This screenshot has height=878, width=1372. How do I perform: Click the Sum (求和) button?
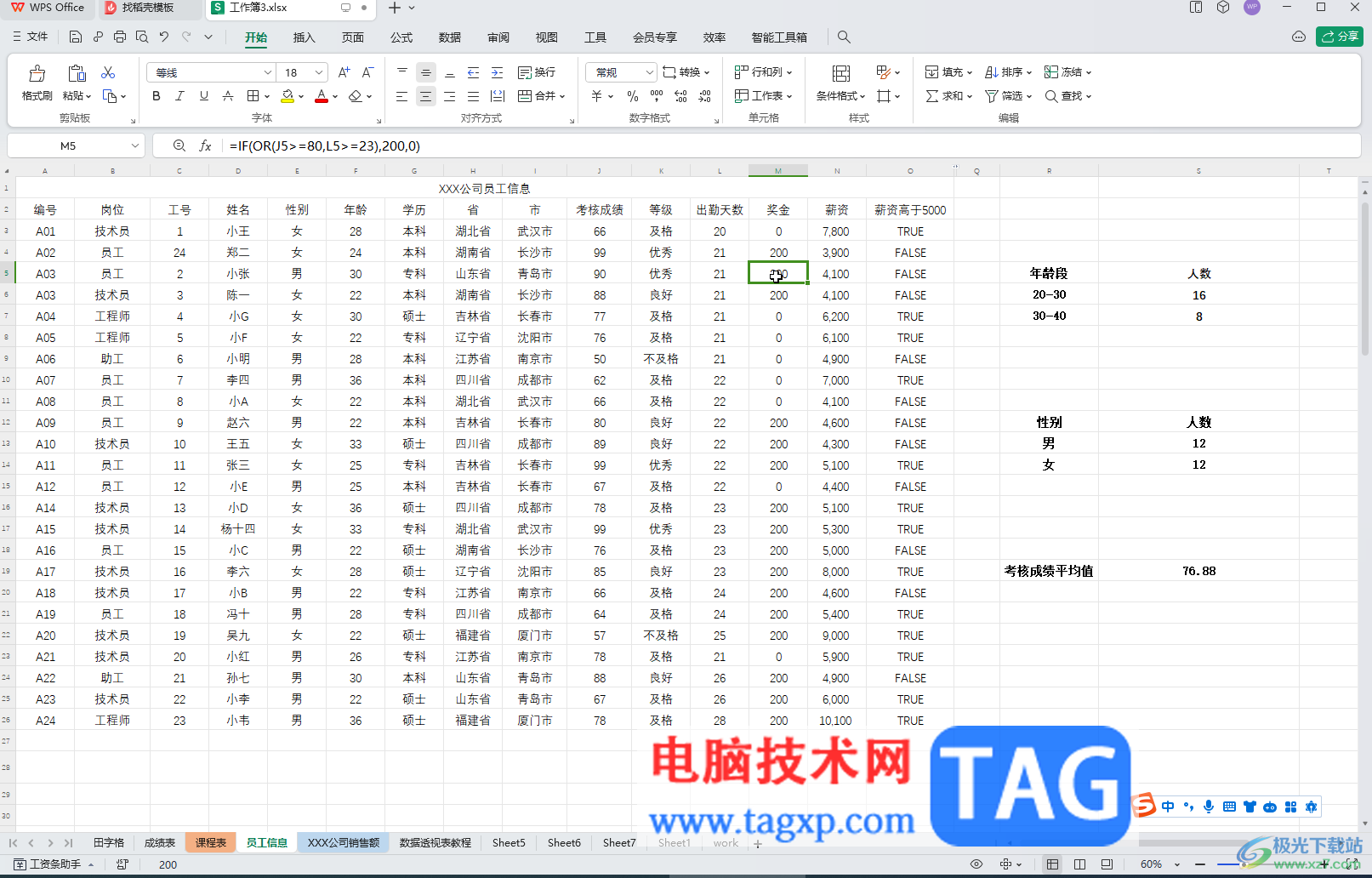pos(949,96)
